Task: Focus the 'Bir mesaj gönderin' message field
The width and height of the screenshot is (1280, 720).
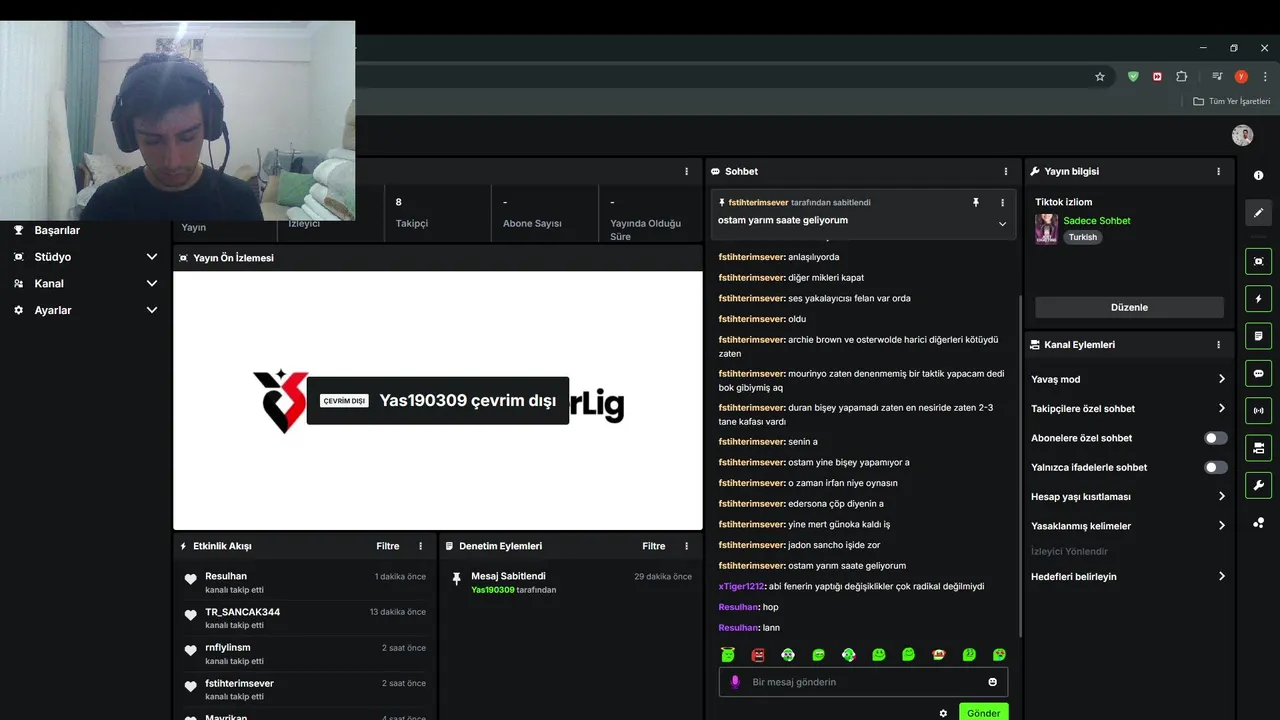Action: click(x=863, y=682)
